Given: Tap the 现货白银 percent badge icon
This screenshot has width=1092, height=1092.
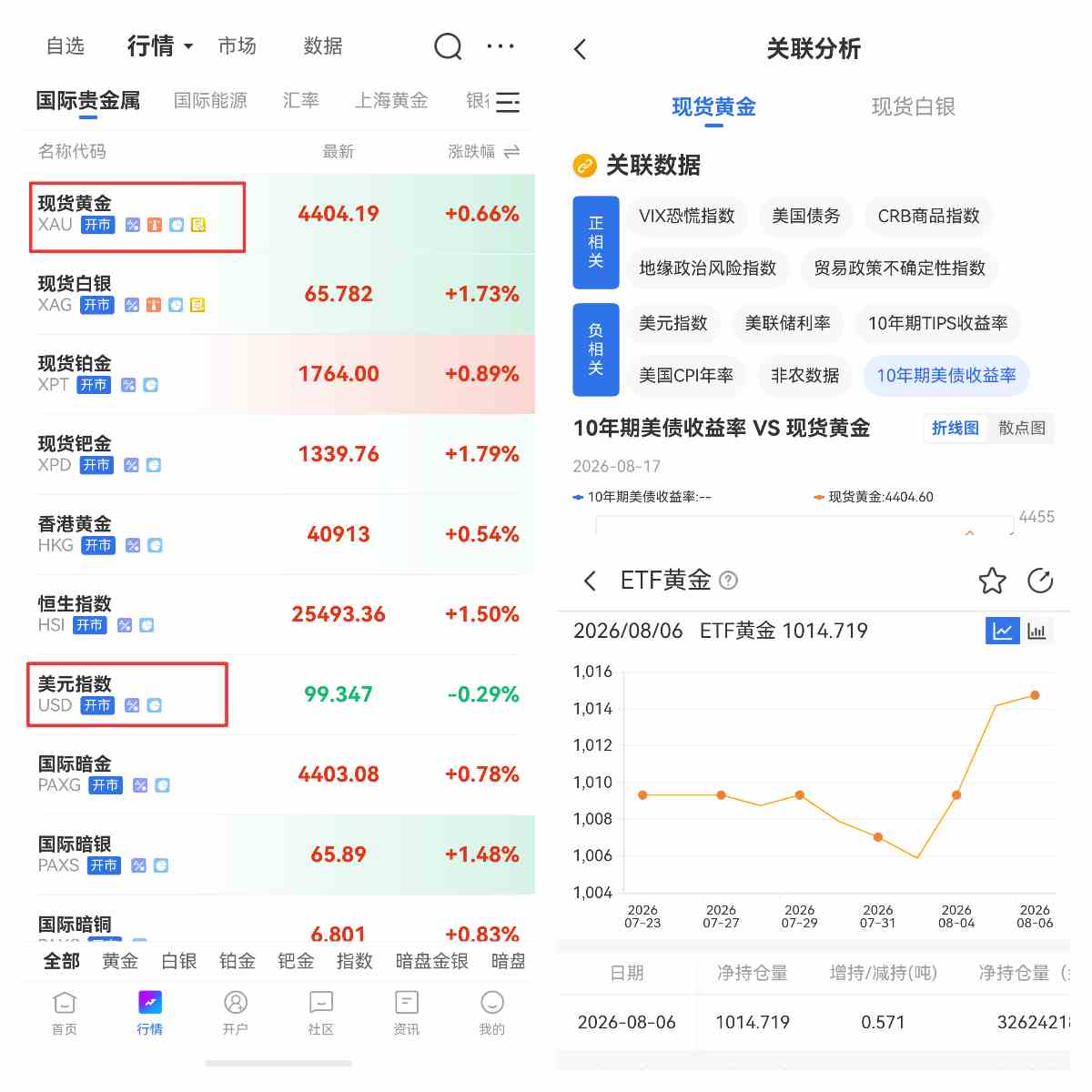Looking at the screenshot, I should pyautogui.click(x=132, y=305).
